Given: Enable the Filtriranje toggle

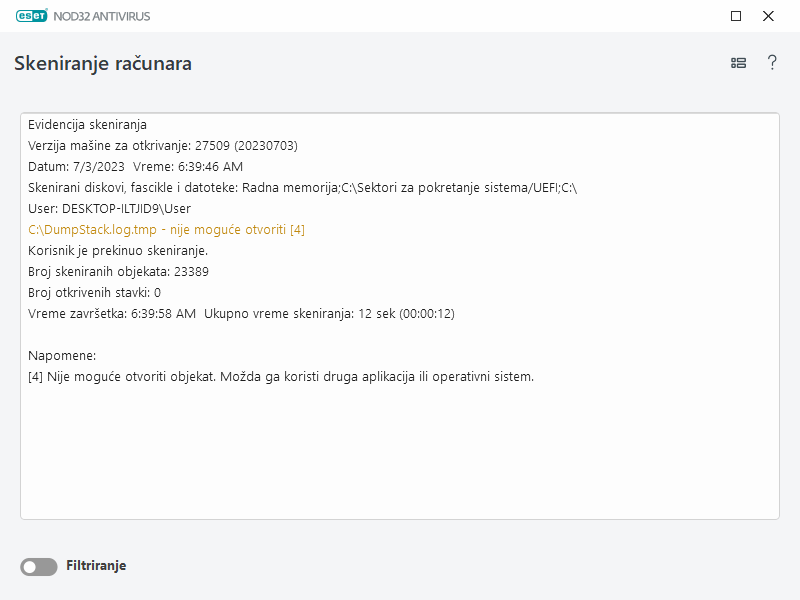Looking at the screenshot, I should click(x=38, y=566).
